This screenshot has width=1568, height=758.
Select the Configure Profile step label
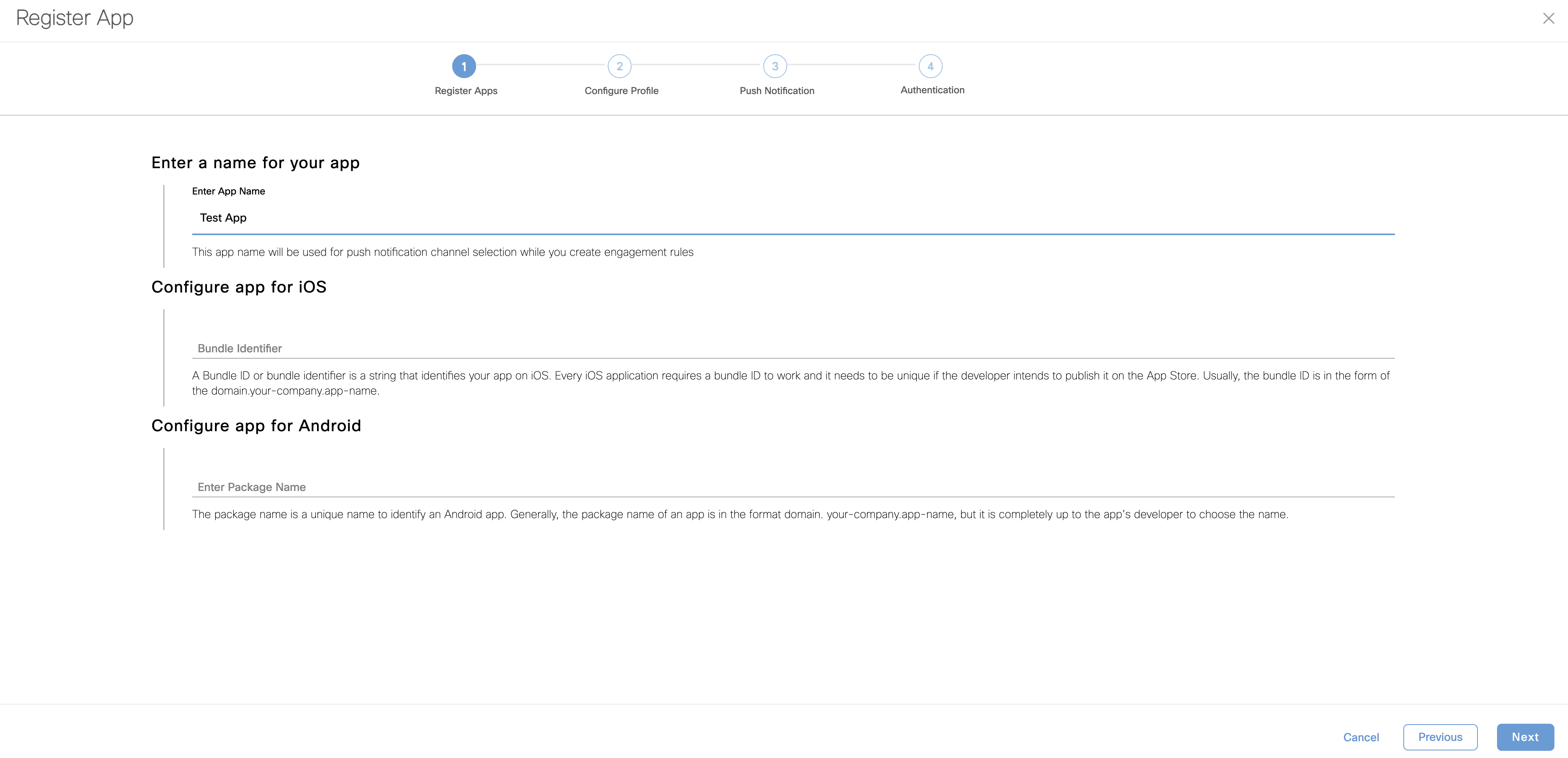[621, 90]
